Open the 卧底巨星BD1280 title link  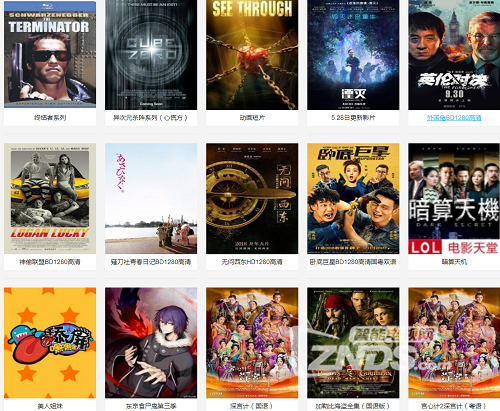[353, 262]
